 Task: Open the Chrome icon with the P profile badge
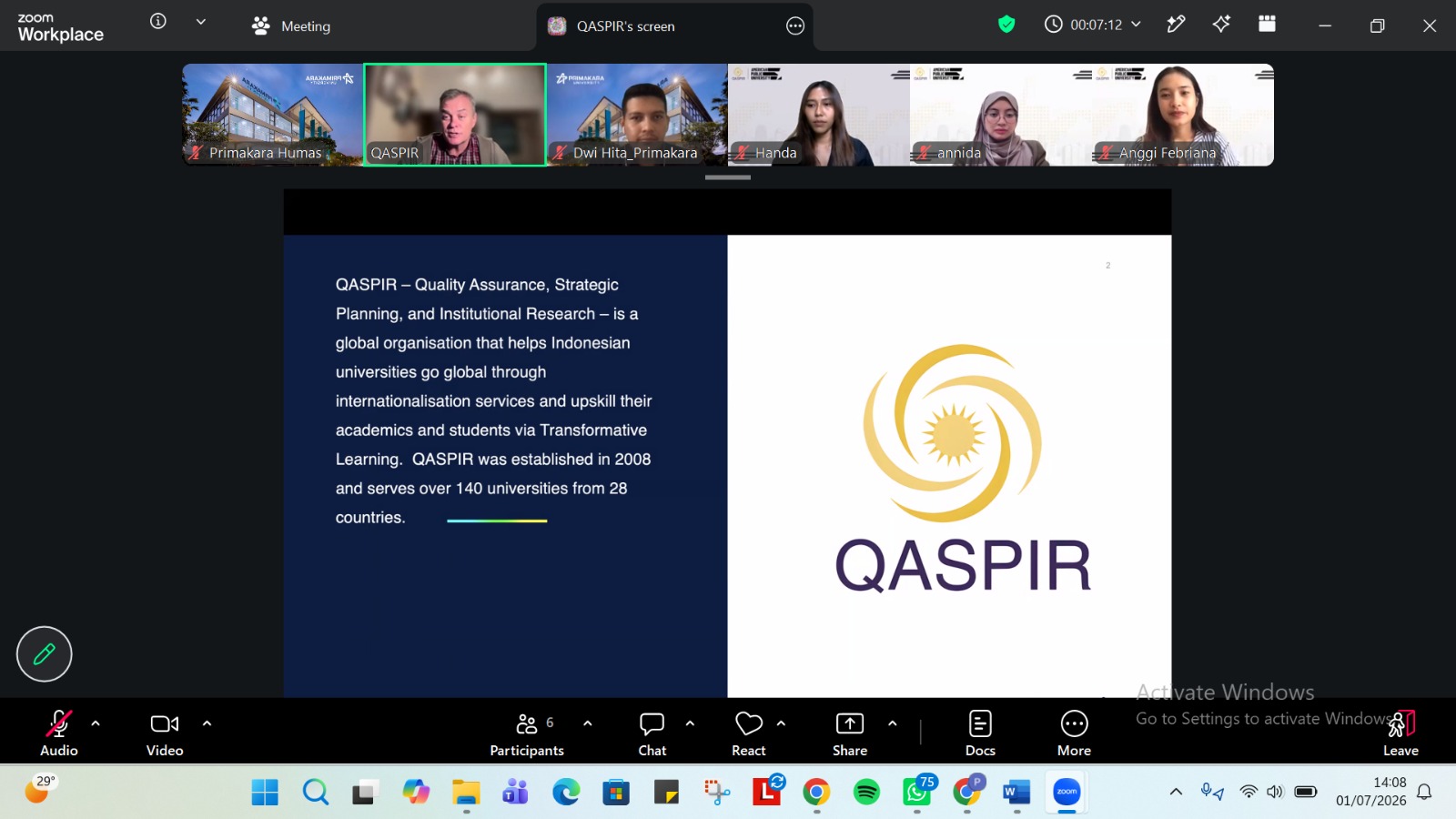pos(967,791)
